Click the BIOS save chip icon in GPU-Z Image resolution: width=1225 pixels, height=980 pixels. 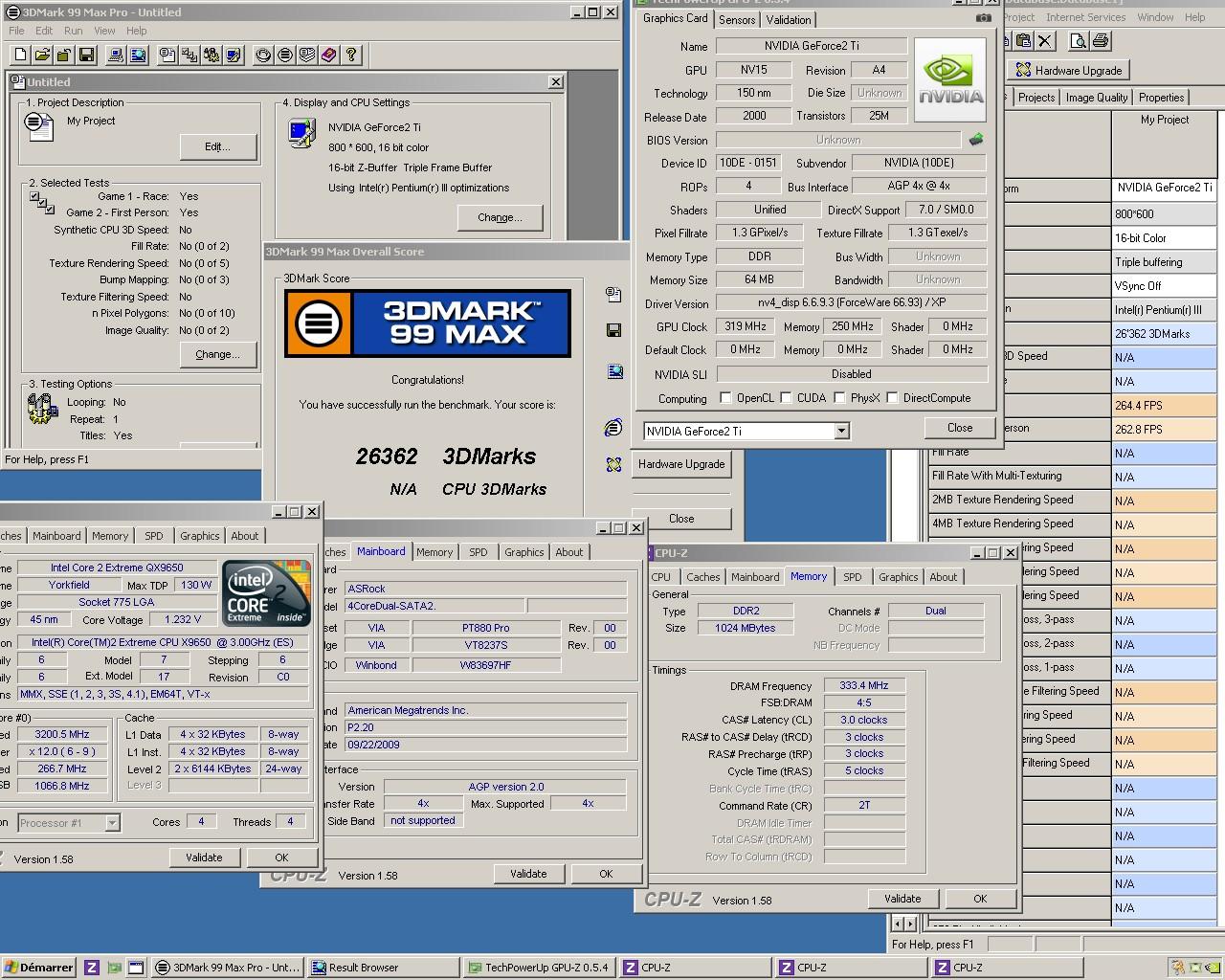[976, 140]
